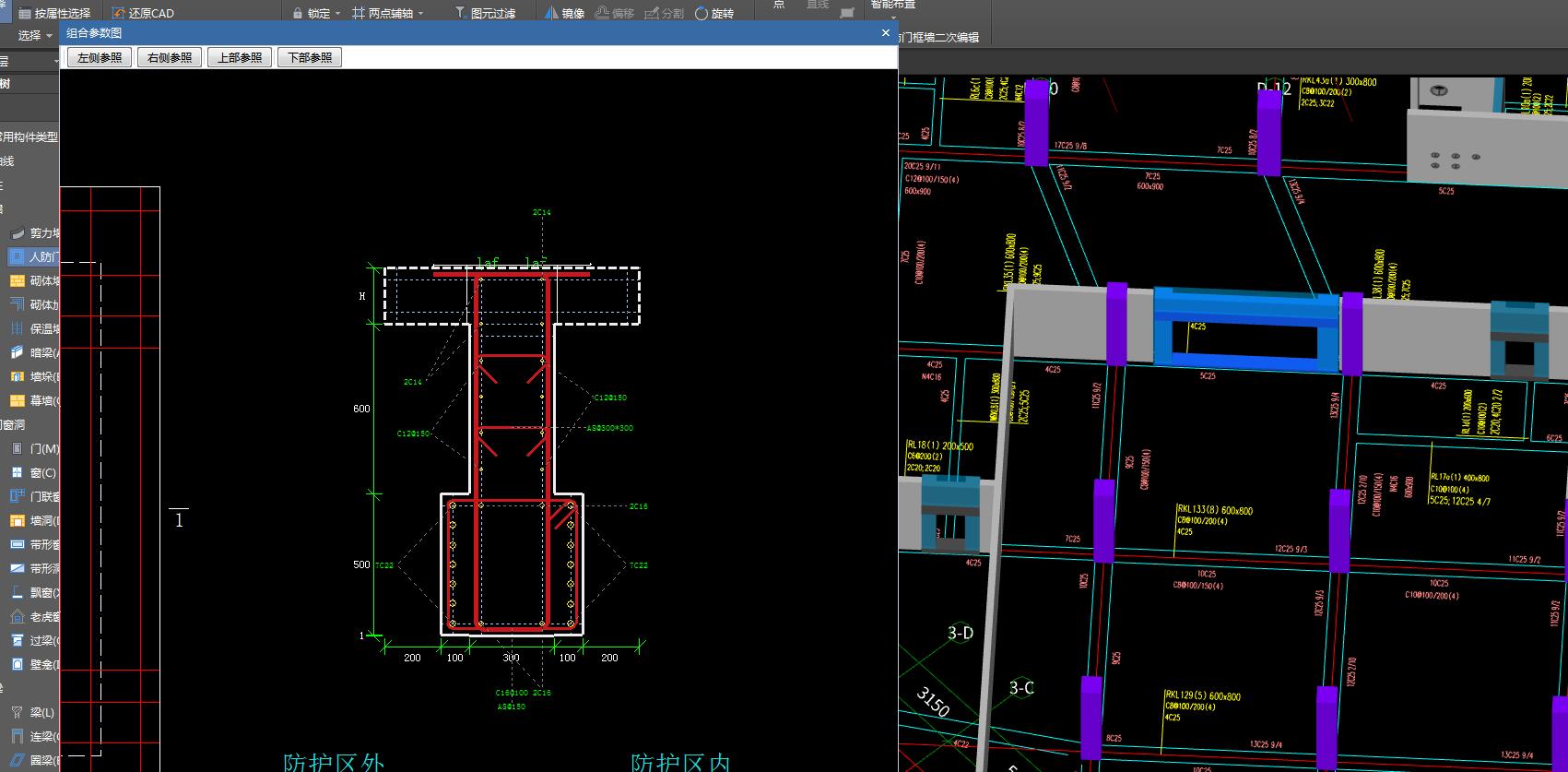
Task: Click the 保温墙 icon
Action: 17,329
